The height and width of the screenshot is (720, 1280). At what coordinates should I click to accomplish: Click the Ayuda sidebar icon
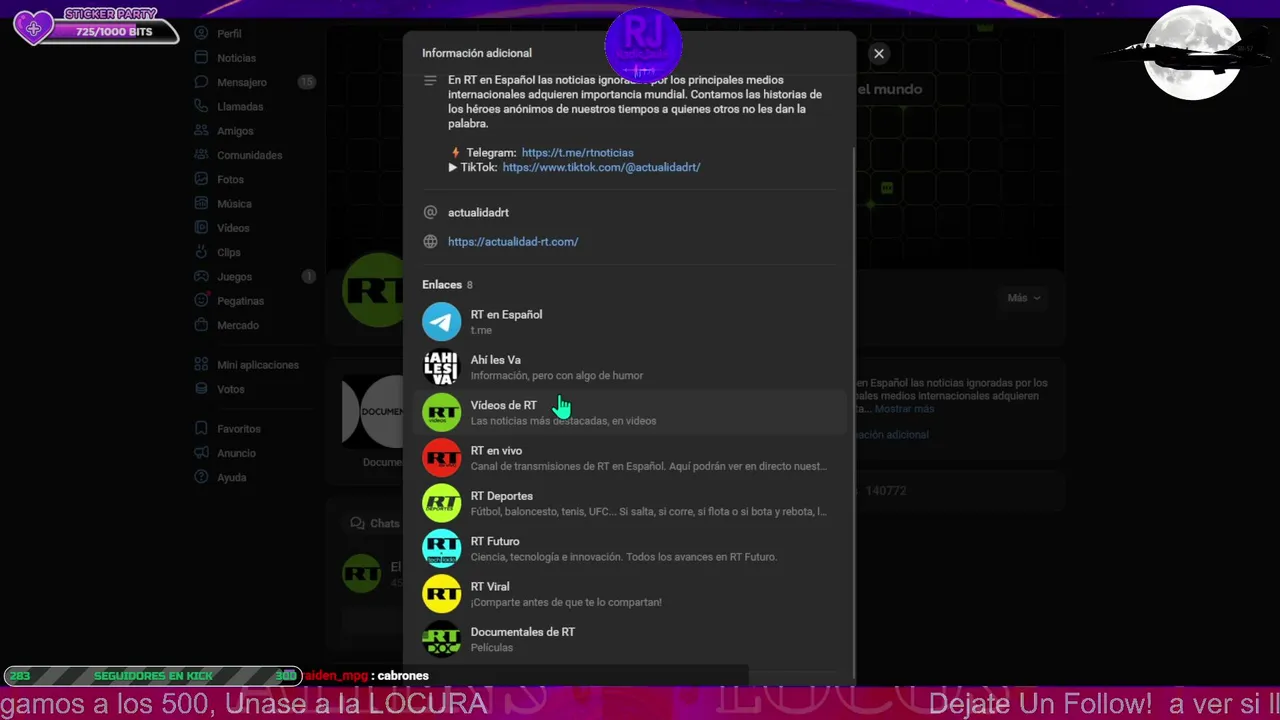202,477
